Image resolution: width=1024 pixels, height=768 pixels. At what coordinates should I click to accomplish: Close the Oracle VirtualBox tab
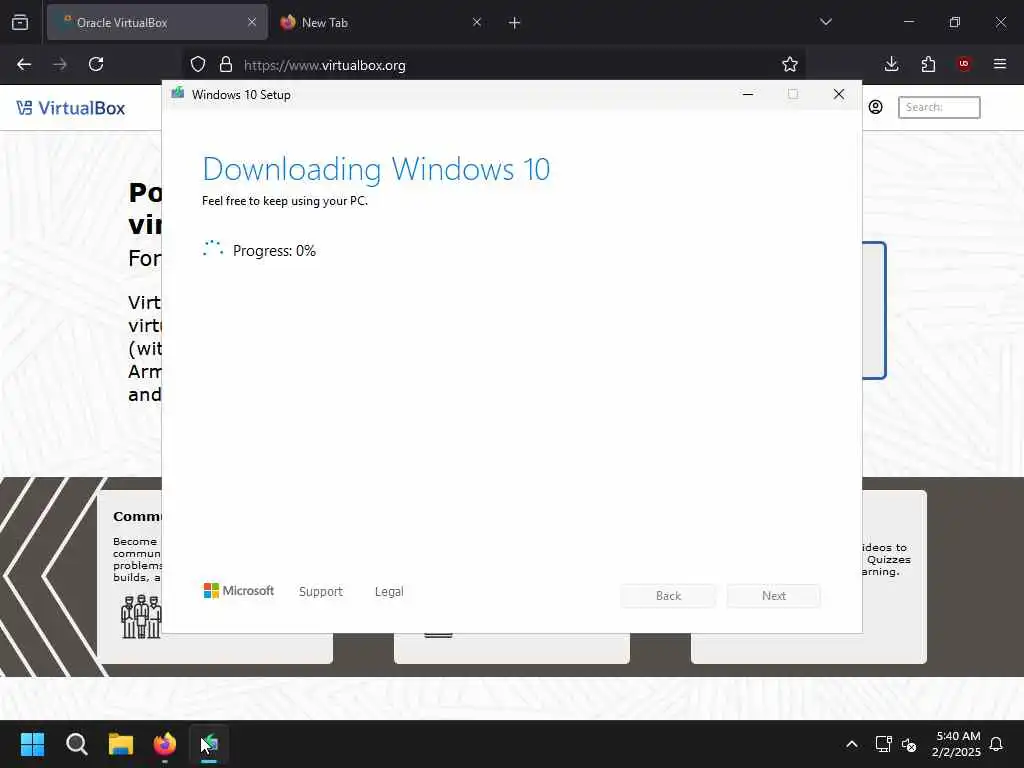click(252, 23)
